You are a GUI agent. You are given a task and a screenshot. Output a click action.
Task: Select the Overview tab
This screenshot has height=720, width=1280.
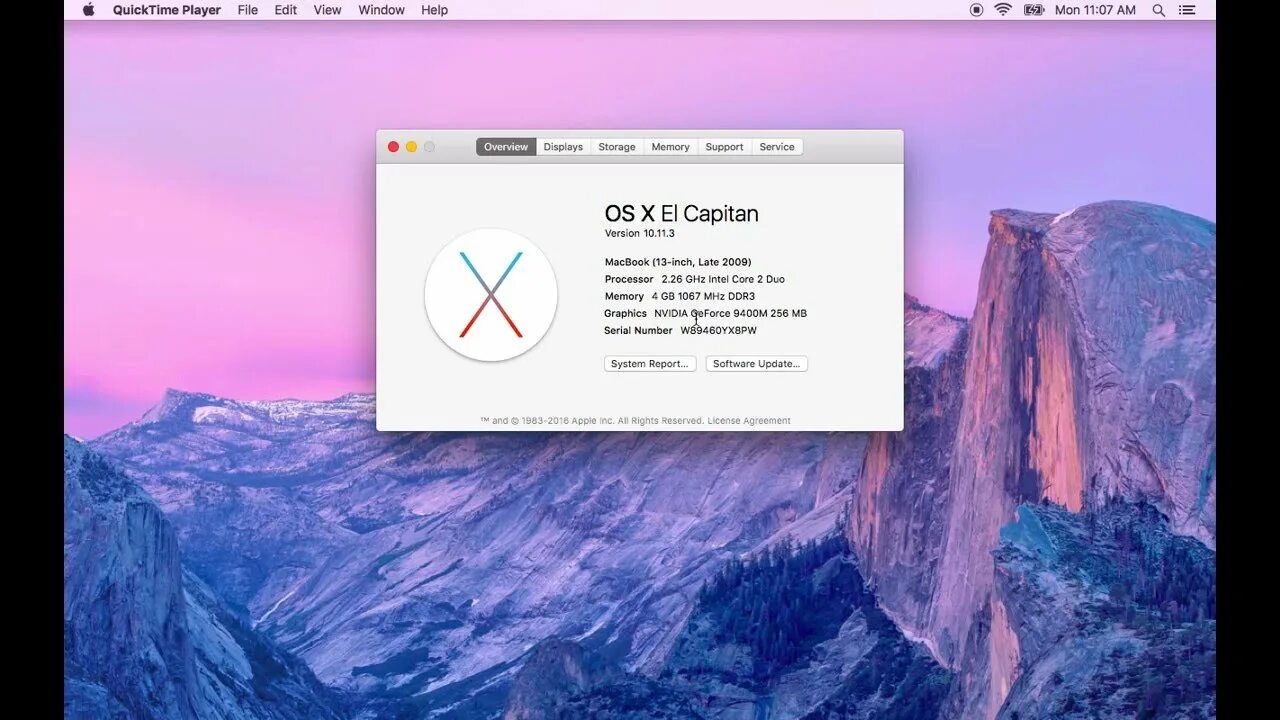pyautogui.click(x=506, y=147)
